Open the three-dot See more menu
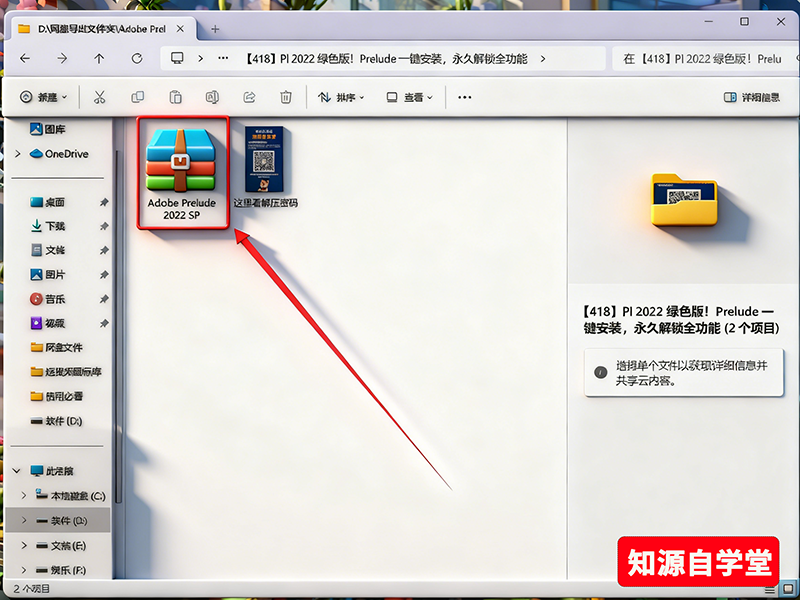The width and height of the screenshot is (800, 600). pyautogui.click(x=464, y=97)
